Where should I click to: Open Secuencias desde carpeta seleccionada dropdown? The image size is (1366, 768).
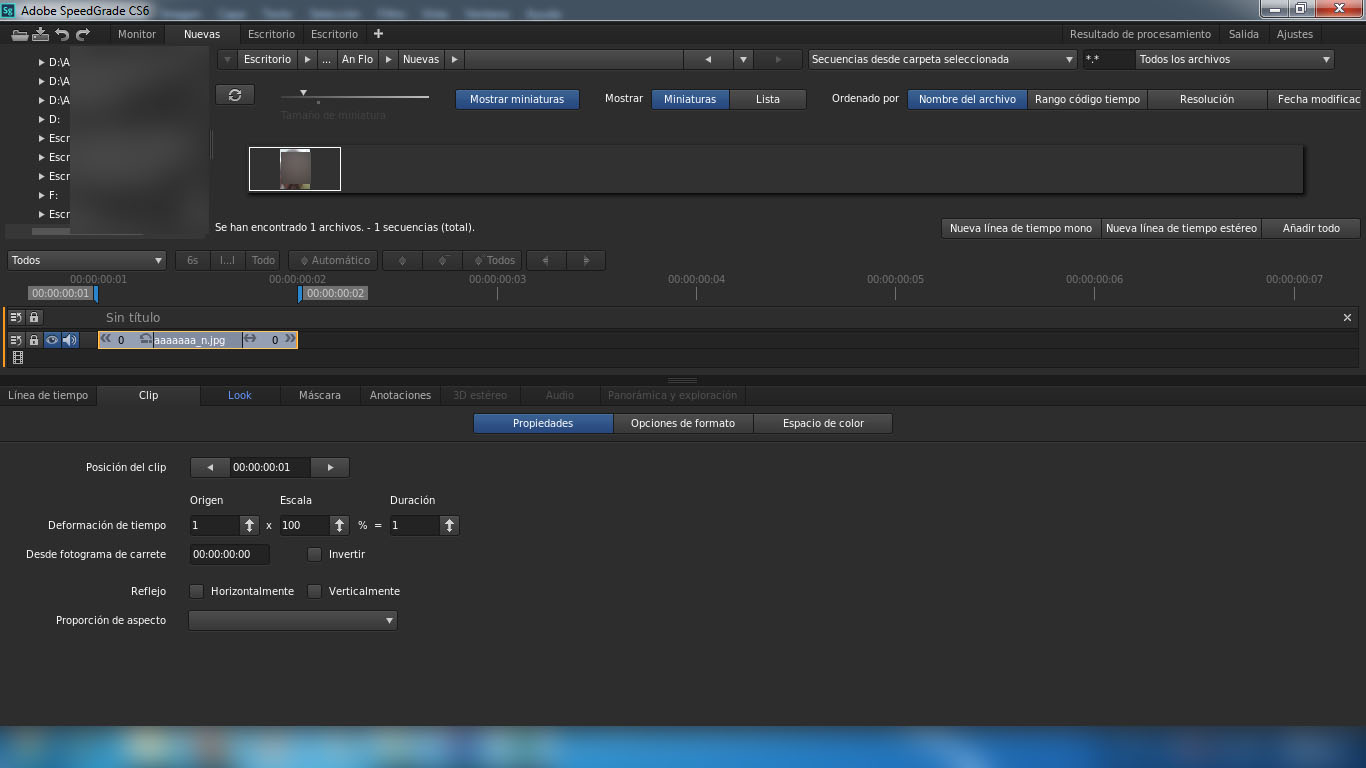(942, 59)
